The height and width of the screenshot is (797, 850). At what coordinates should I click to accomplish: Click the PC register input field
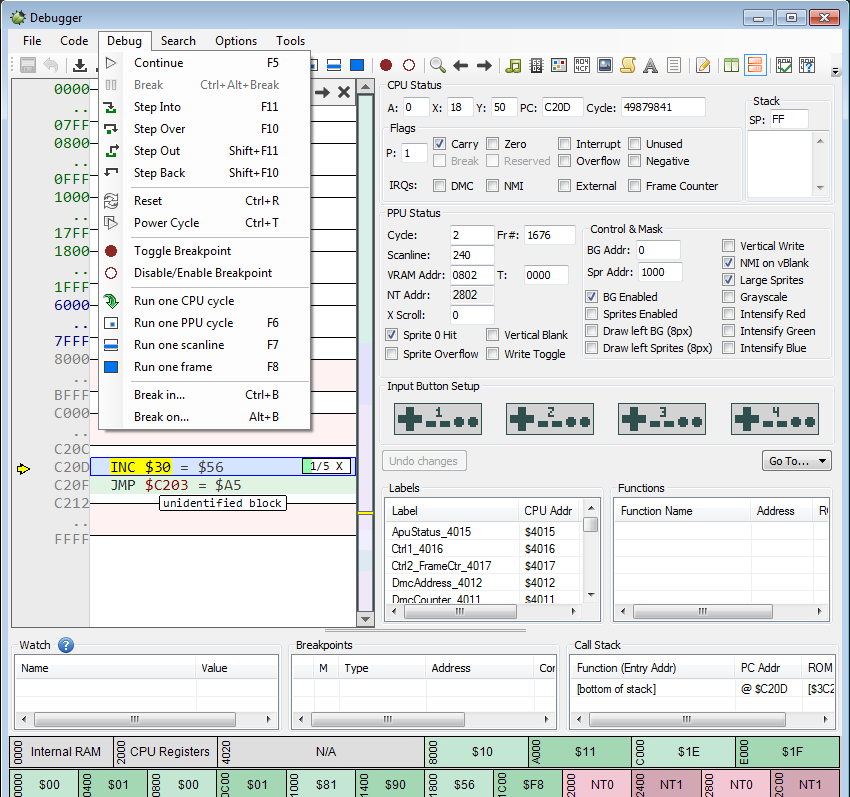tap(562, 107)
